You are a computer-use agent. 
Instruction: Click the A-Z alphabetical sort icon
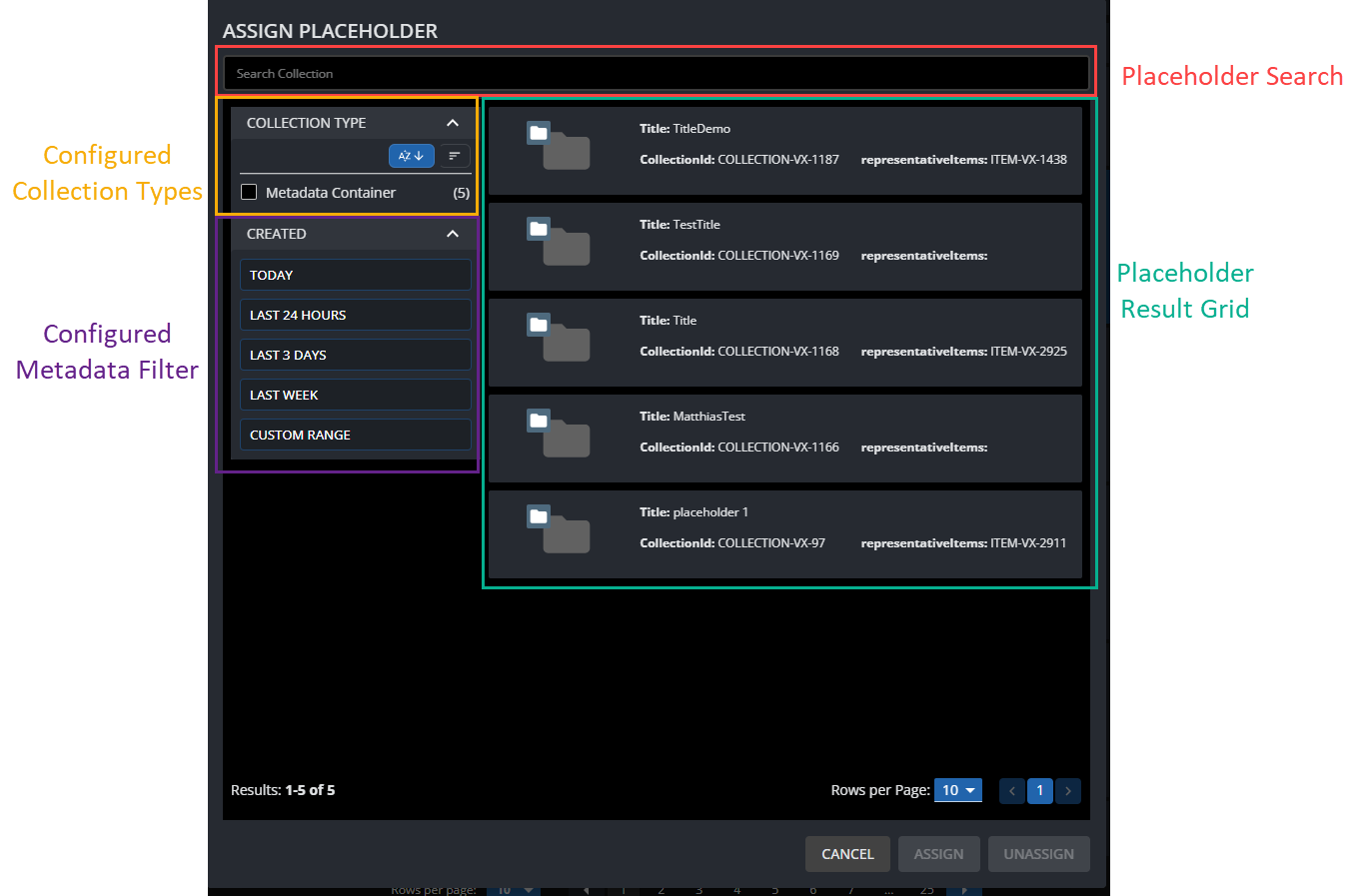[411, 156]
